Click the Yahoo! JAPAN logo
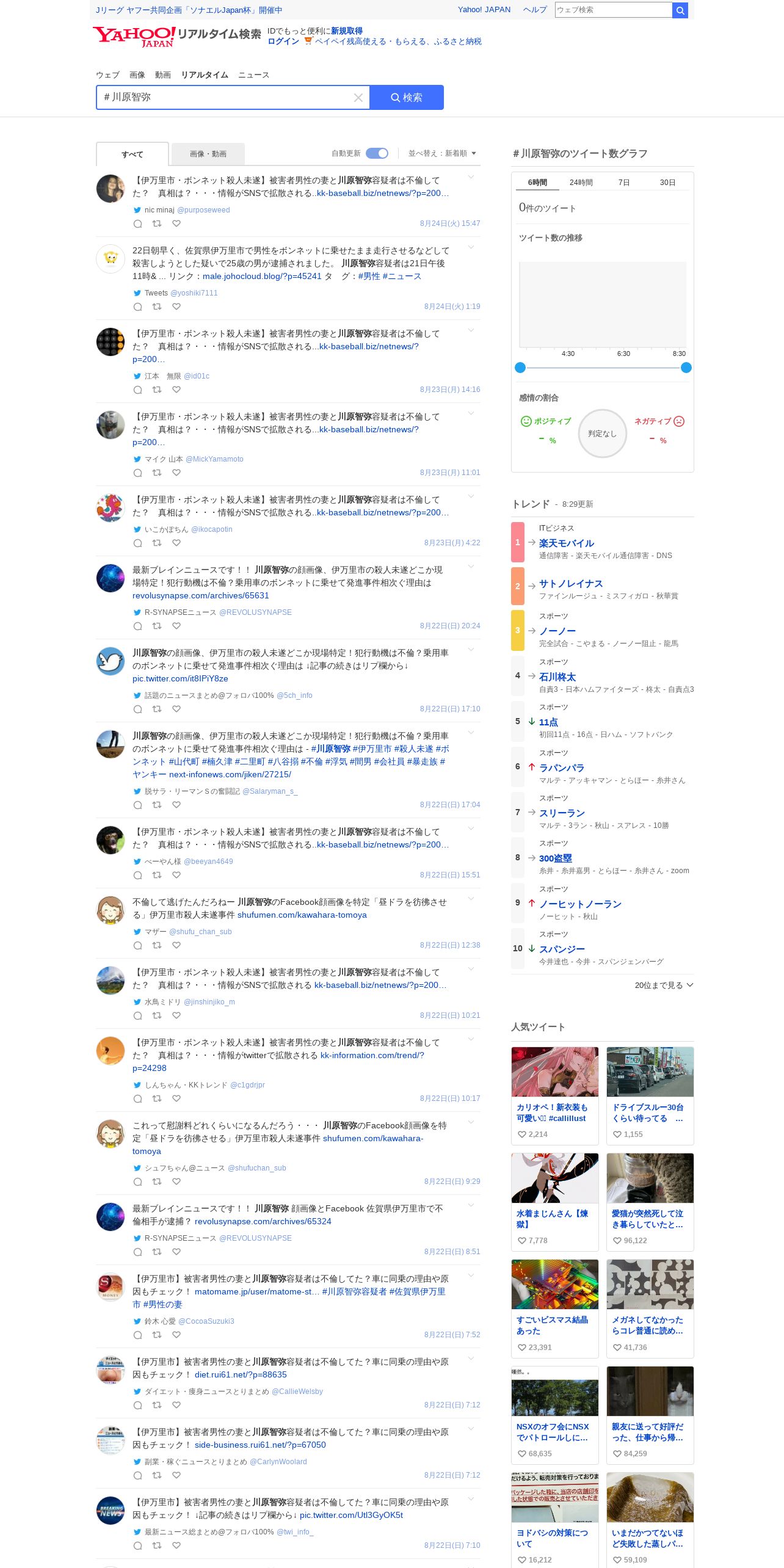Image resolution: width=784 pixels, height=1568 pixels. click(134, 36)
